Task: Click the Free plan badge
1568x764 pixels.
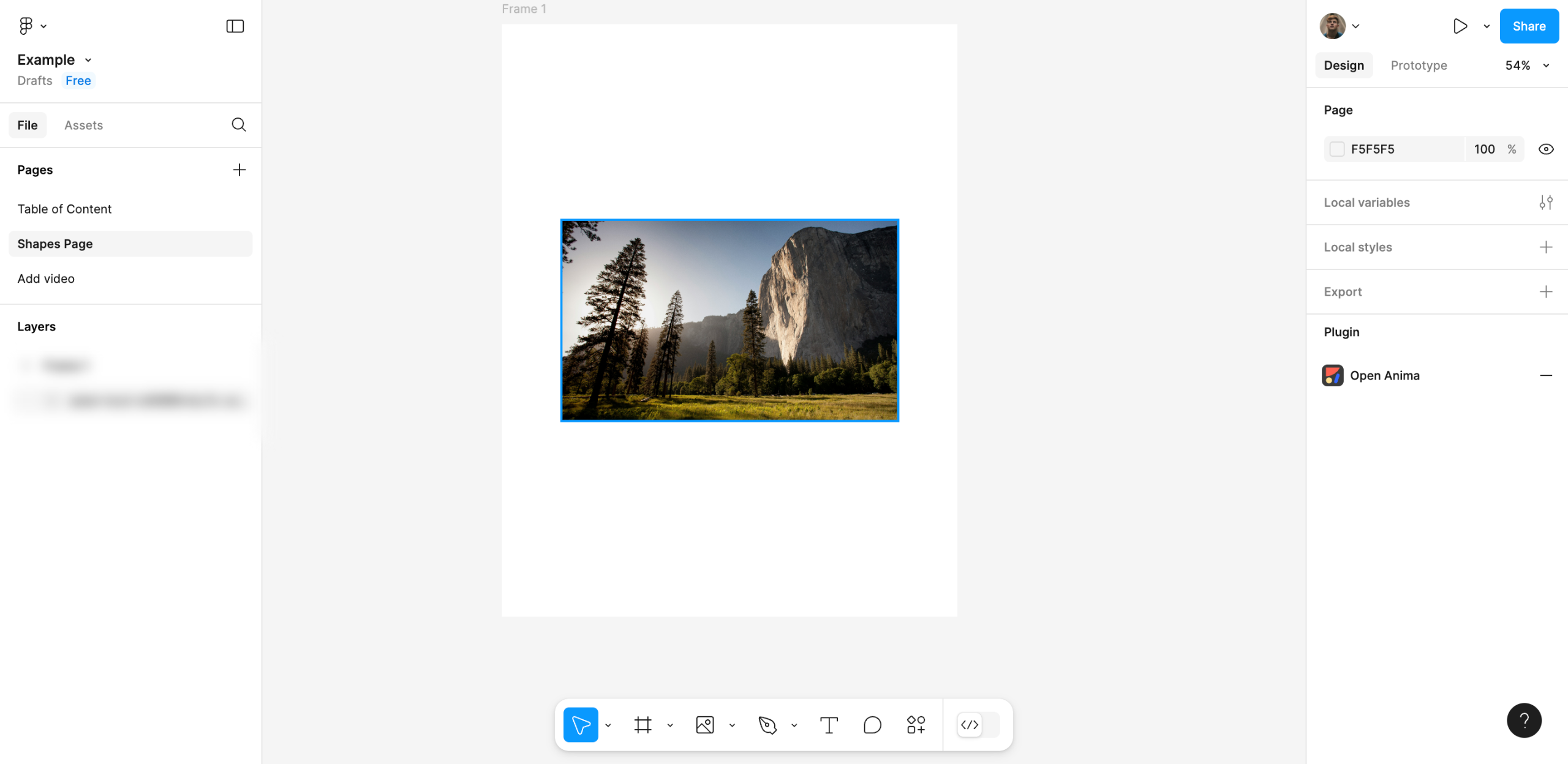Action: tap(78, 81)
